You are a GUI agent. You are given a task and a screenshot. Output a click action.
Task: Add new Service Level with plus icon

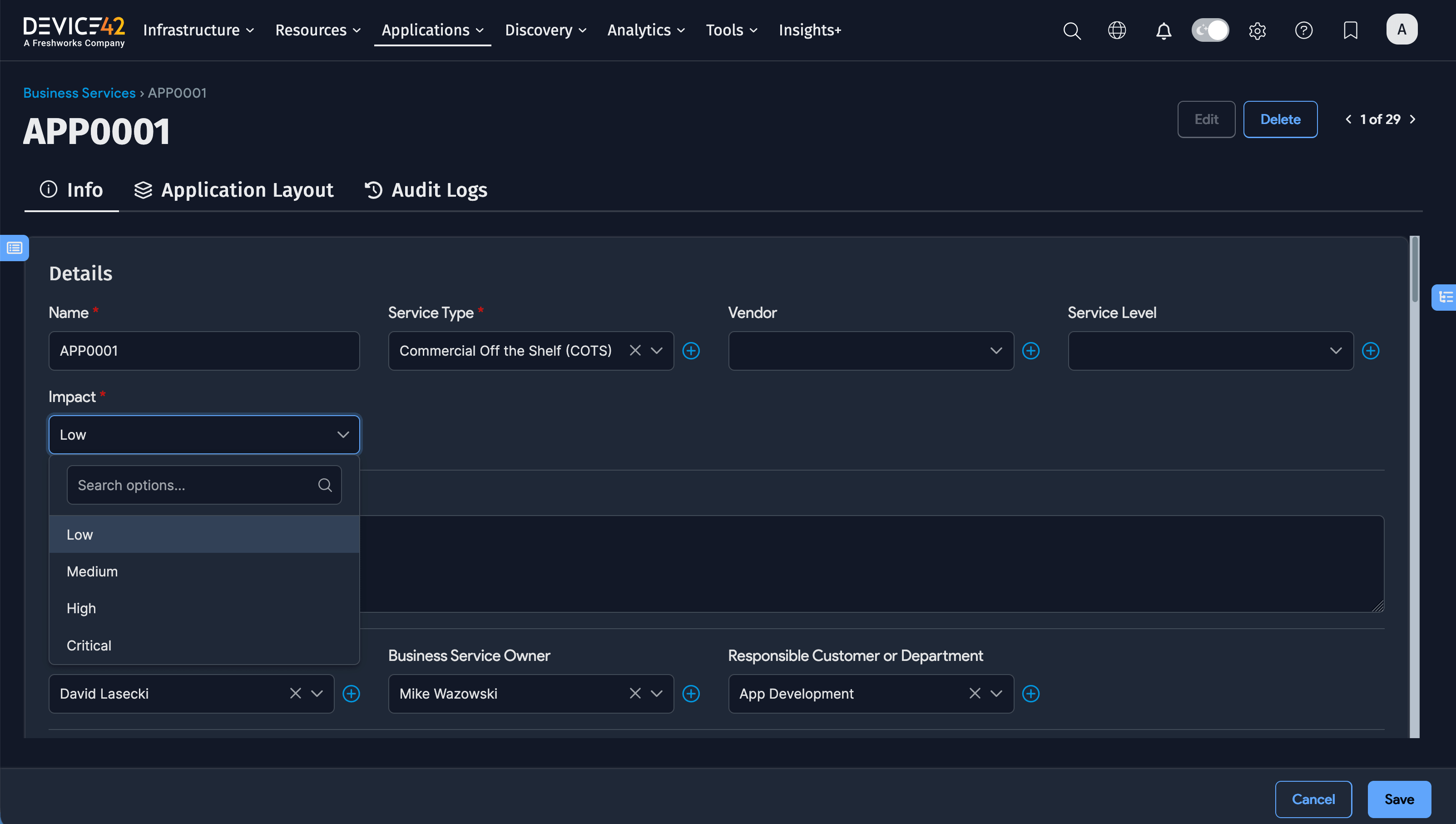pos(1370,351)
